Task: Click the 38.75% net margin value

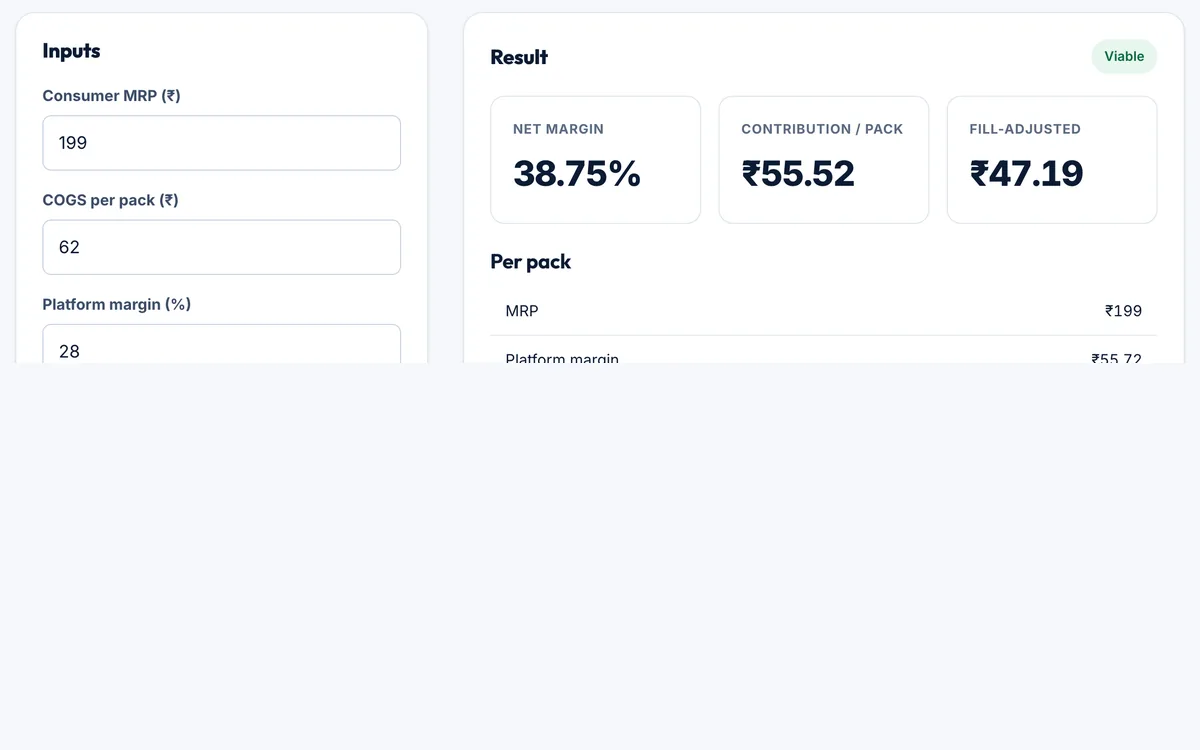Action: [577, 174]
